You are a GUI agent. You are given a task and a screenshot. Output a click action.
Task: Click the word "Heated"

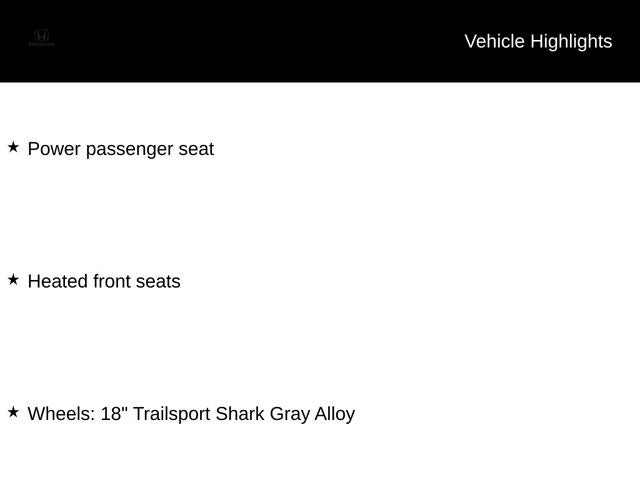(x=58, y=281)
